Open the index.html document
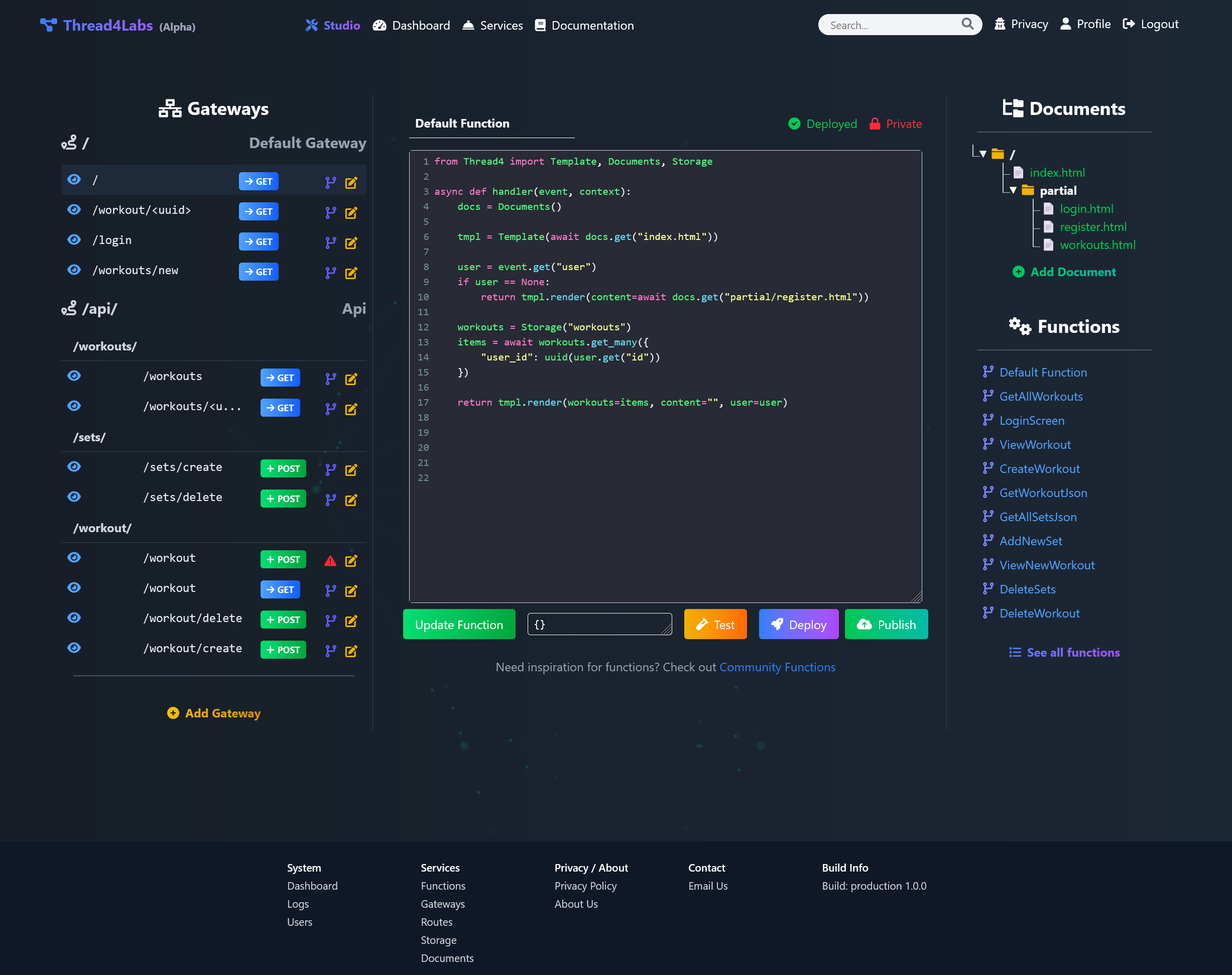The height and width of the screenshot is (975, 1232). (1057, 172)
